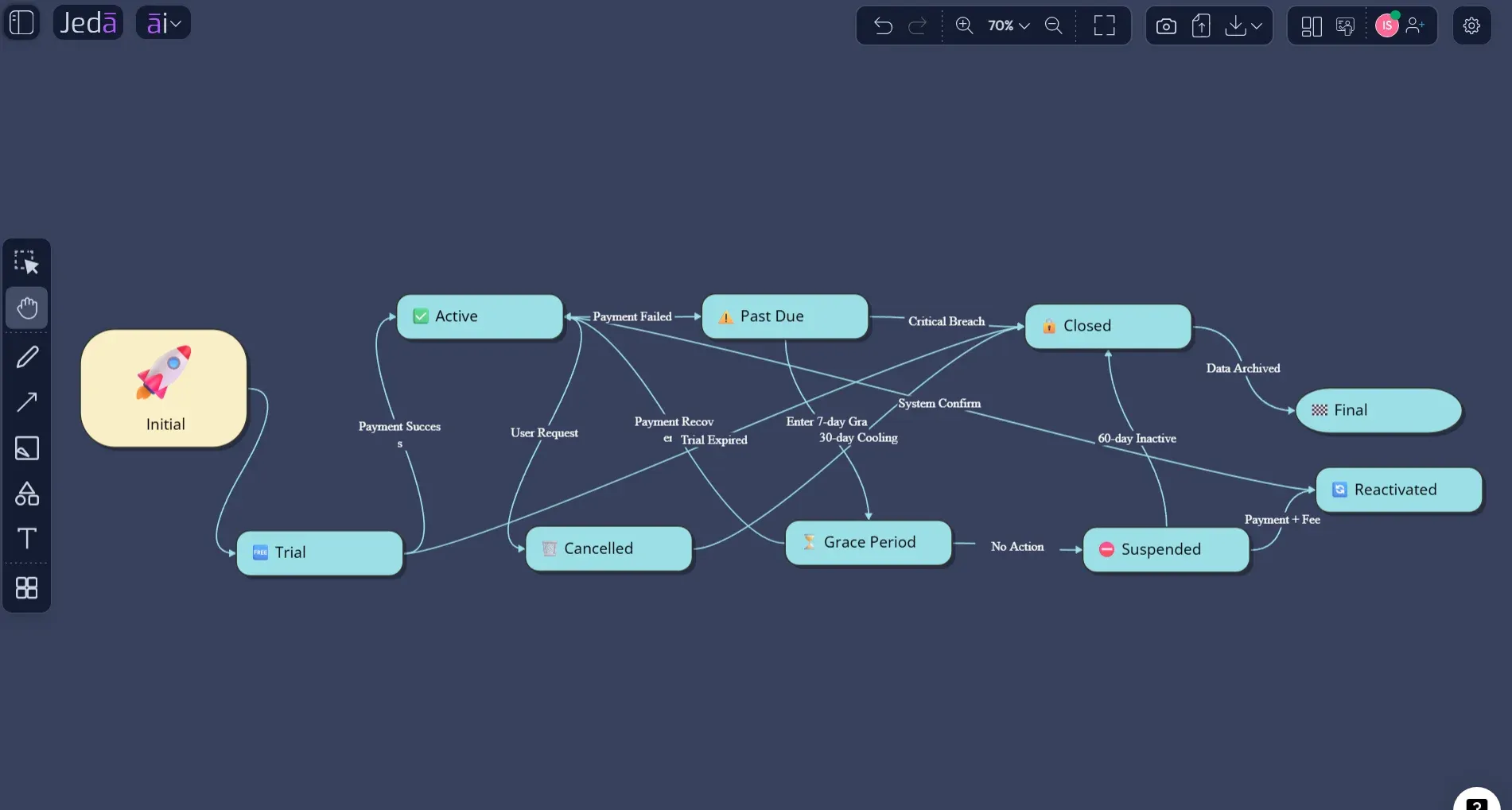Select the Cancelled node
The image size is (1512, 810).
click(608, 548)
